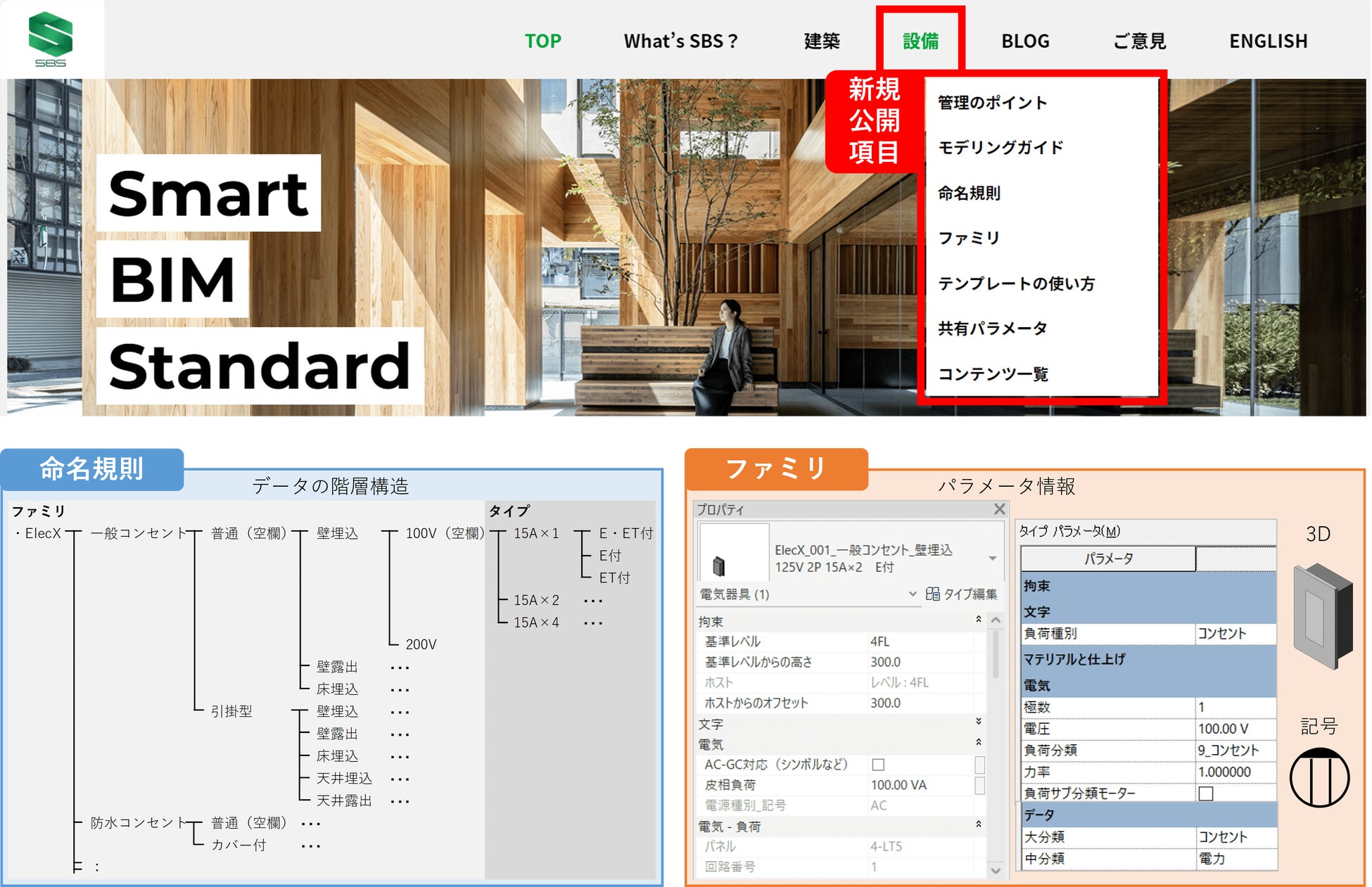1372x887 pixels.
Task: Open the BLOG link
Action: click(1025, 41)
